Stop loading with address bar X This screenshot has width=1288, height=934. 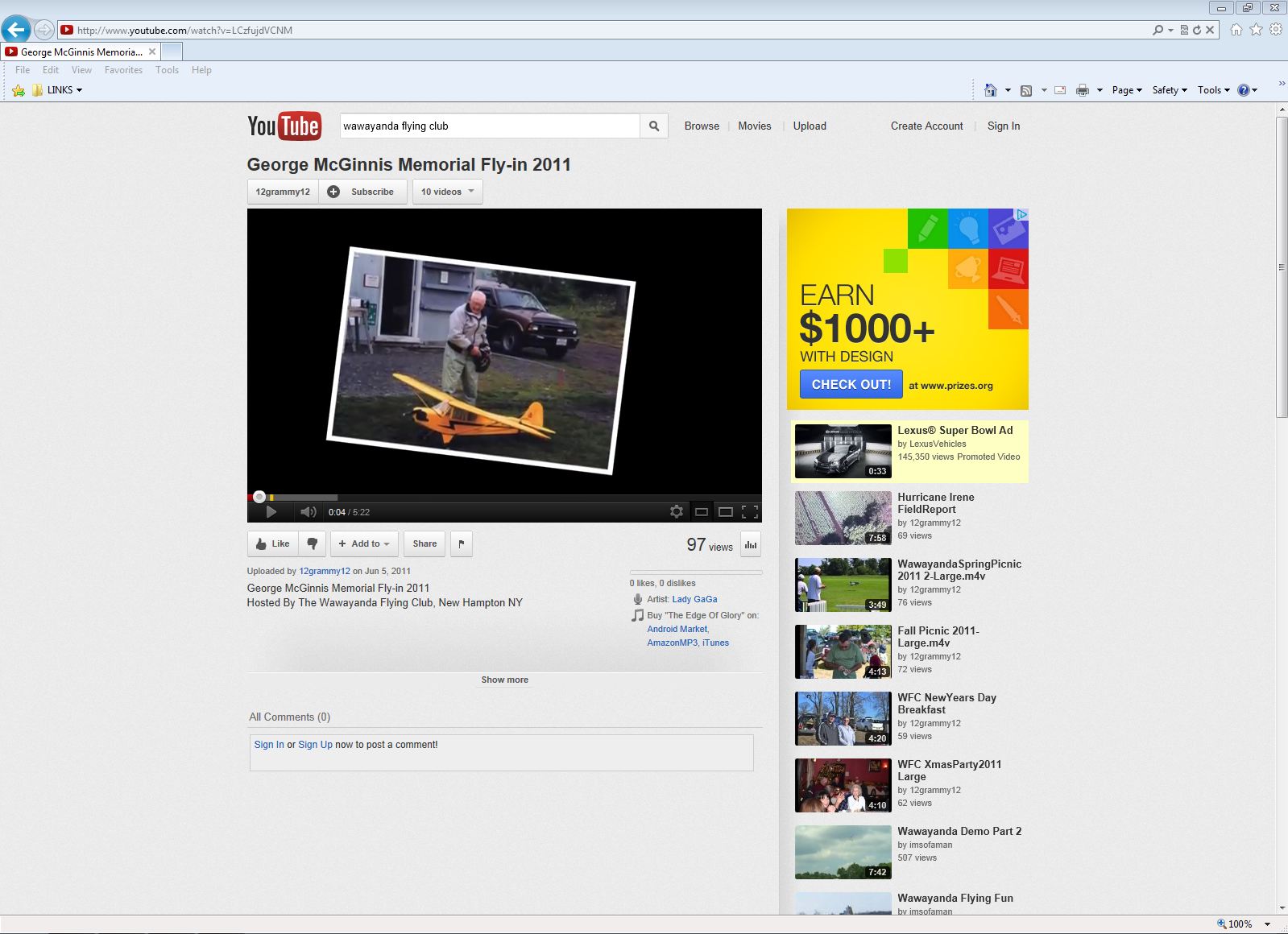[x=1210, y=30]
